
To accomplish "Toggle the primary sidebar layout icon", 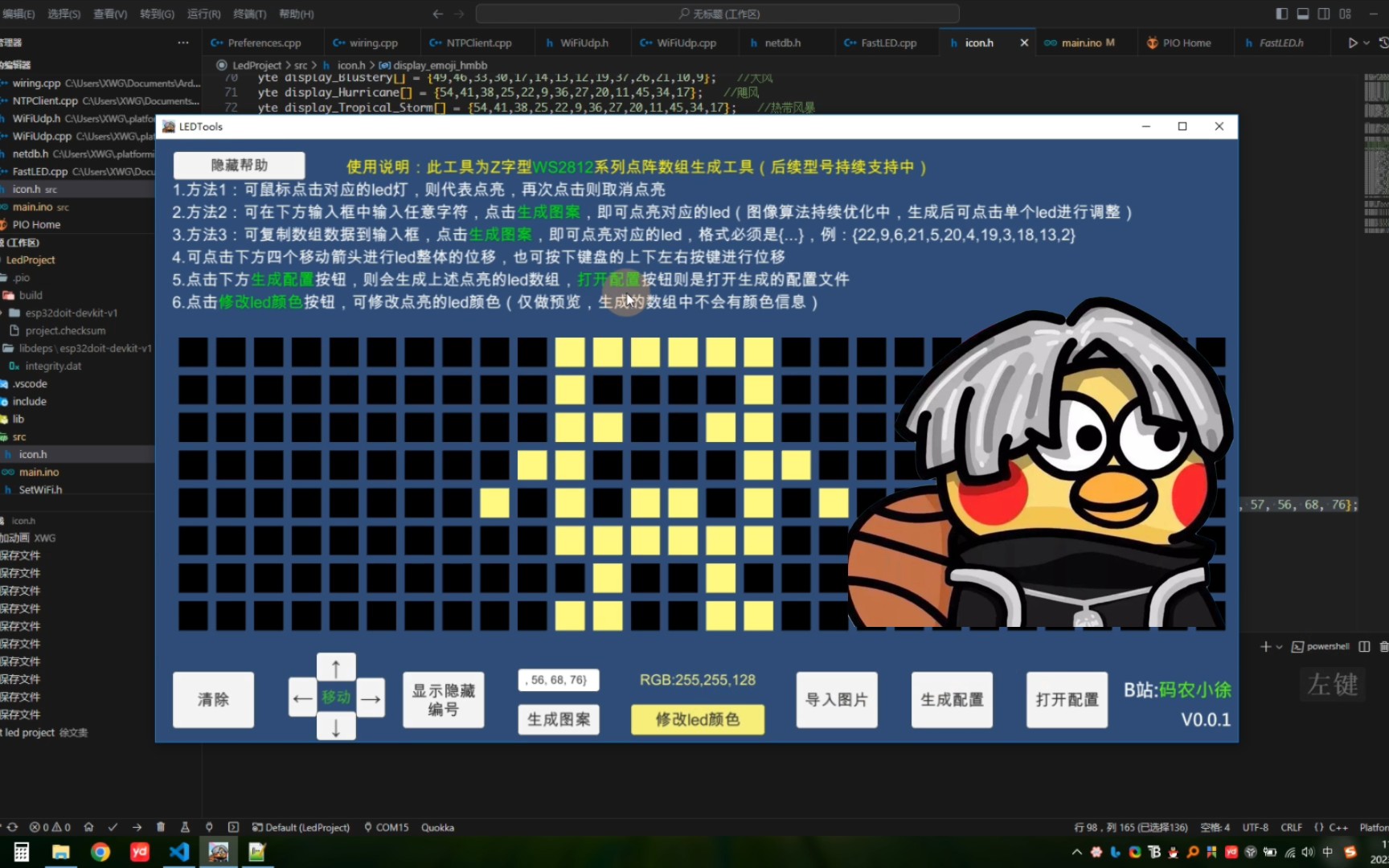I will point(1281,14).
